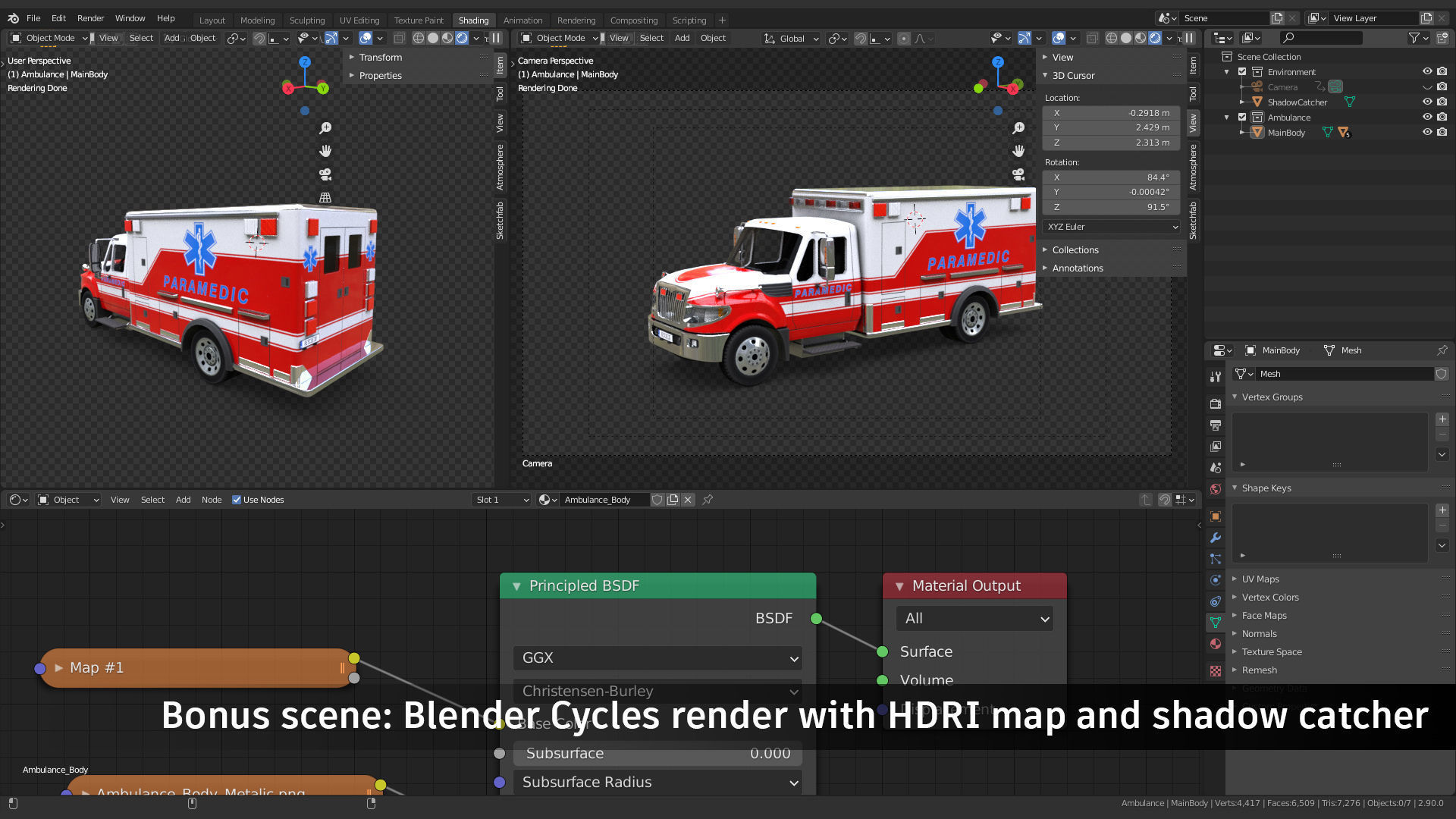The width and height of the screenshot is (1456, 819).
Task: Add a new vertex group with plus button
Action: pyautogui.click(x=1442, y=419)
